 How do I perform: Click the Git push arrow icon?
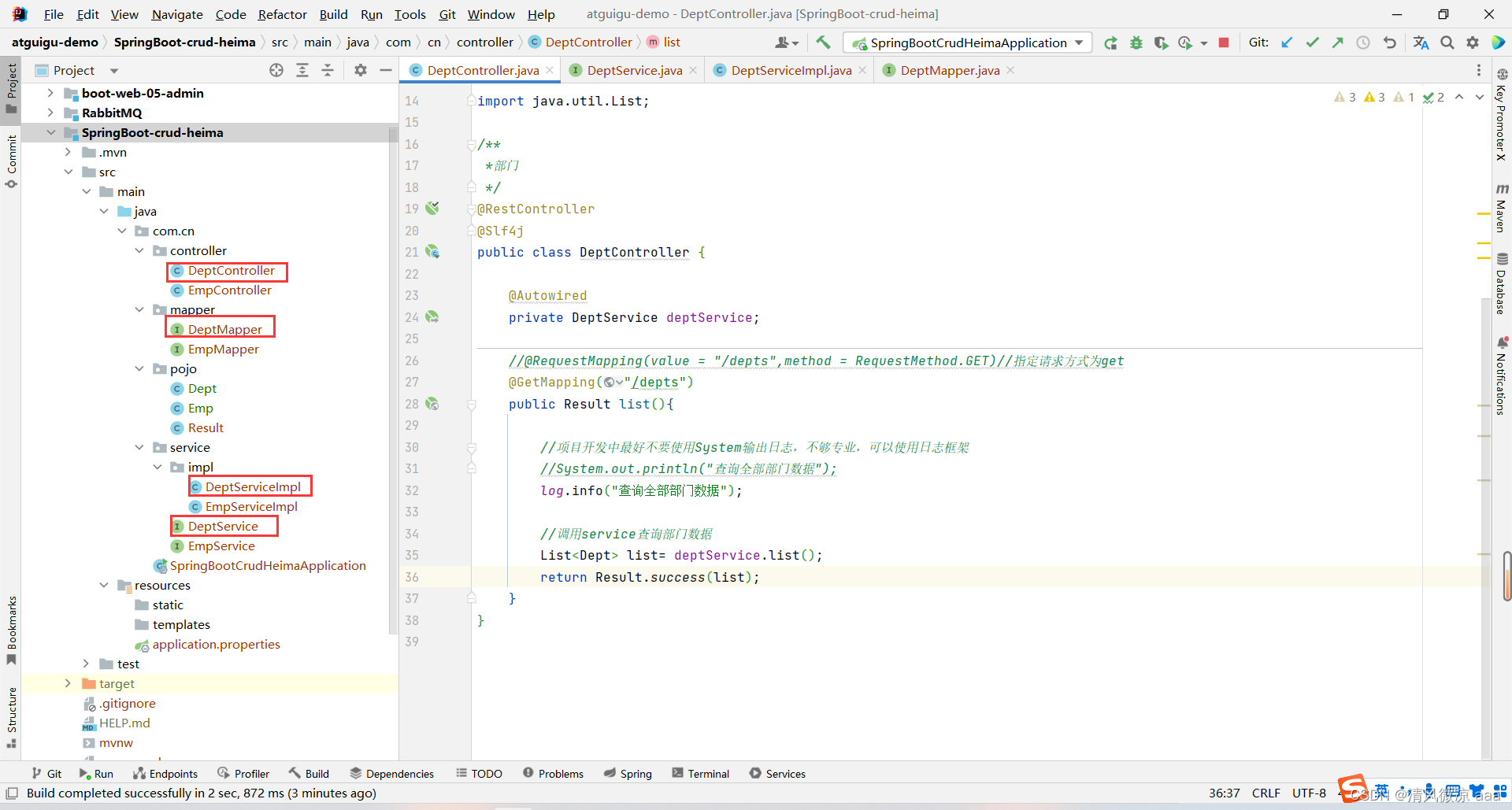(1337, 43)
